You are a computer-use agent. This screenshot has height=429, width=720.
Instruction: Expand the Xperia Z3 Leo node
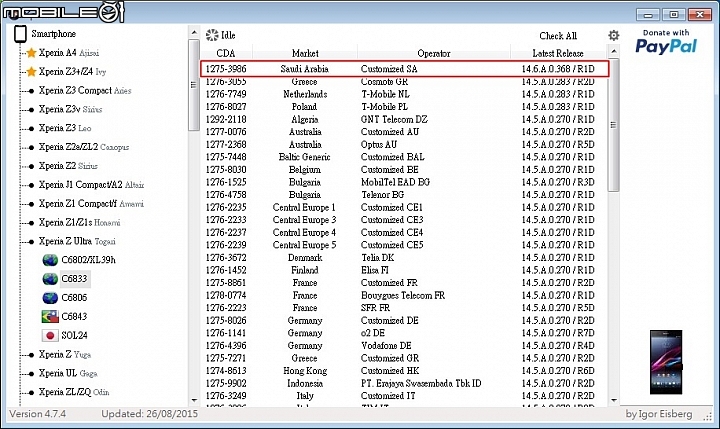pos(31,129)
